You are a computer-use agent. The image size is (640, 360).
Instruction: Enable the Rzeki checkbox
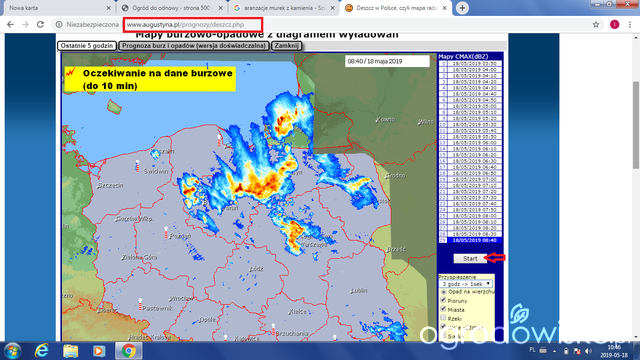pos(443,318)
